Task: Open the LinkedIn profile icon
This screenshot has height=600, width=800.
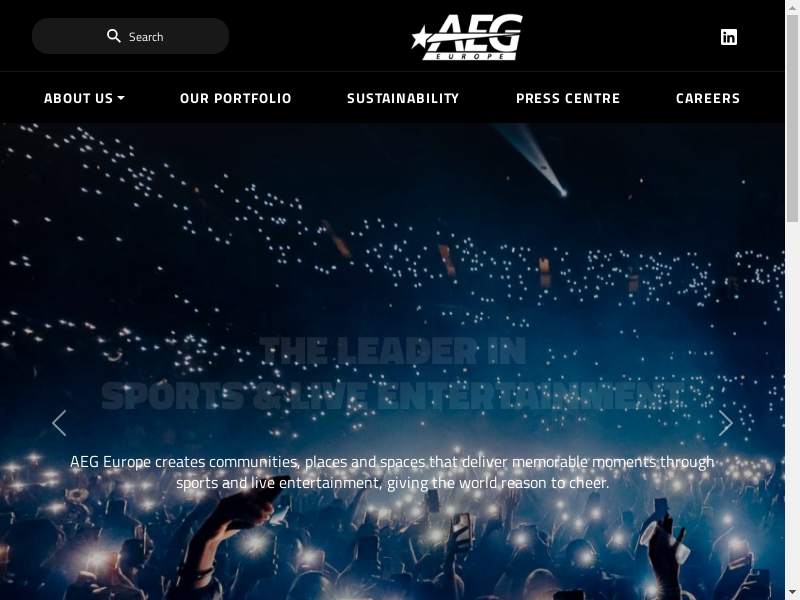Action: click(729, 37)
